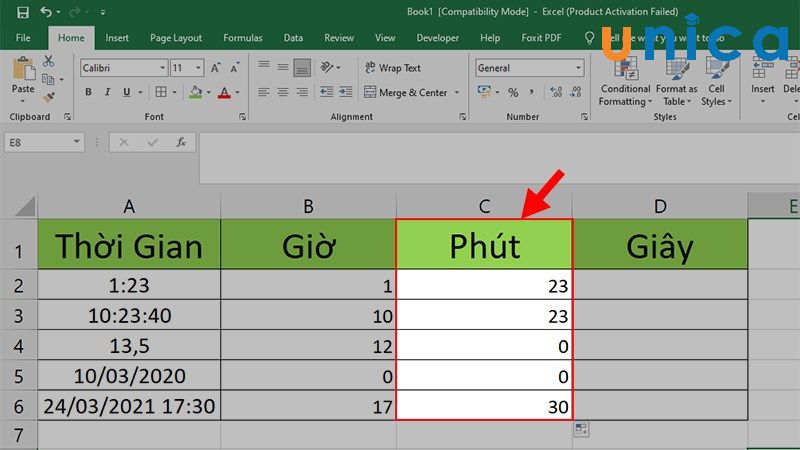The image size is (800, 450).
Task: Click the Format Painter brush icon
Action: tap(48, 97)
